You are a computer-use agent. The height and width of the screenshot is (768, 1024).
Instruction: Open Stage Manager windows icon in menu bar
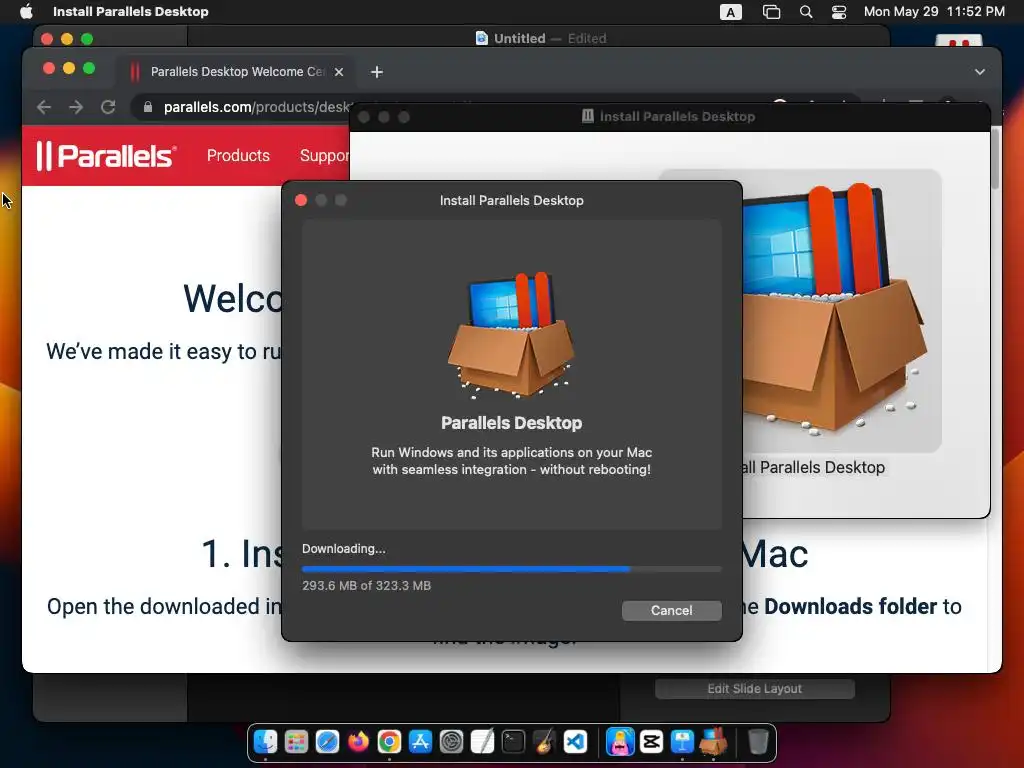(771, 12)
